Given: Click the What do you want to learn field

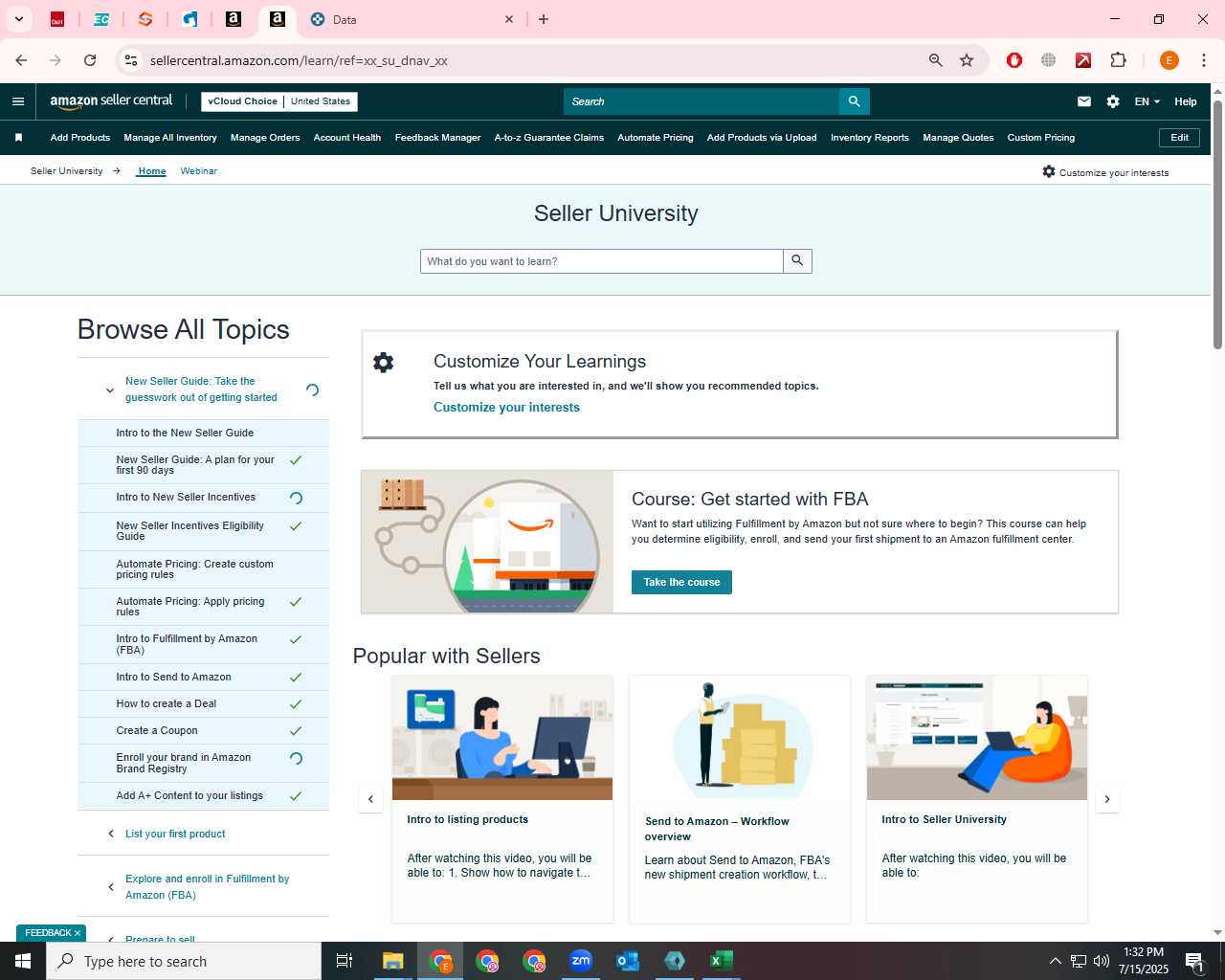Looking at the screenshot, I should (601, 261).
